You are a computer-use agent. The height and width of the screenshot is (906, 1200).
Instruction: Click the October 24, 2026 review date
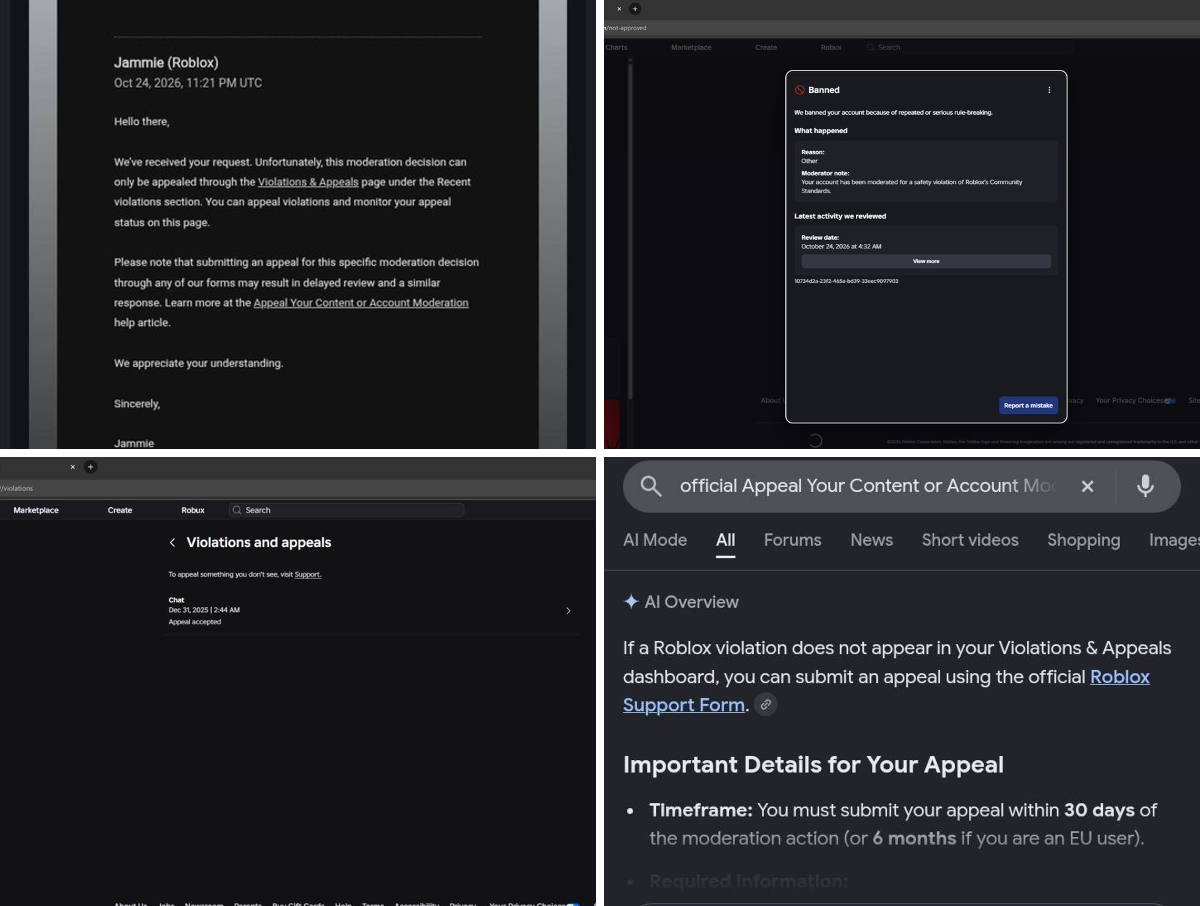click(841, 246)
